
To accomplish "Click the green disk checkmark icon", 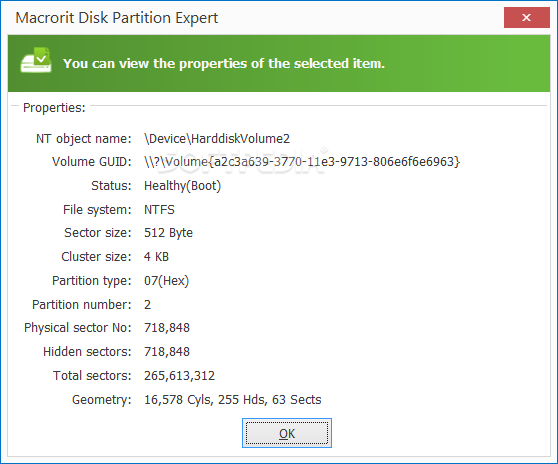I will click(x=36, y=60).
